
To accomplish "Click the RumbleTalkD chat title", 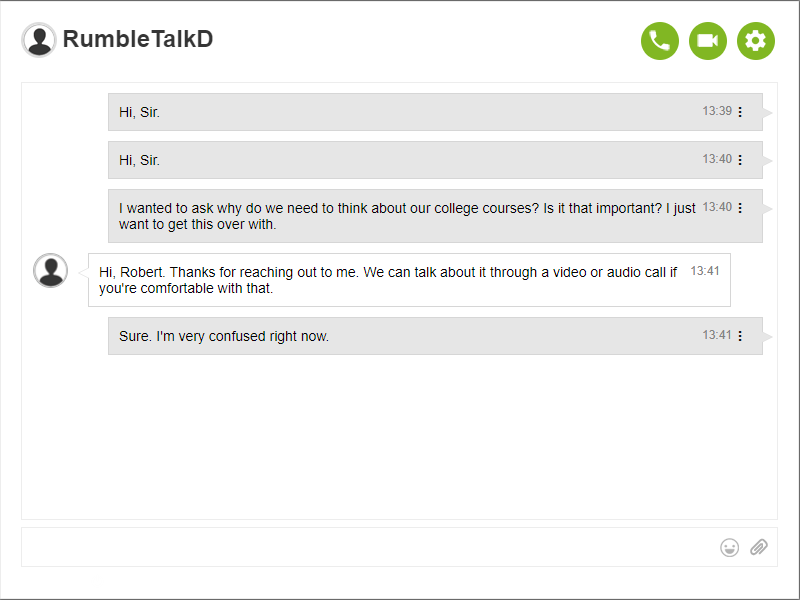I will pyautogui.click(x=138, y=40).
